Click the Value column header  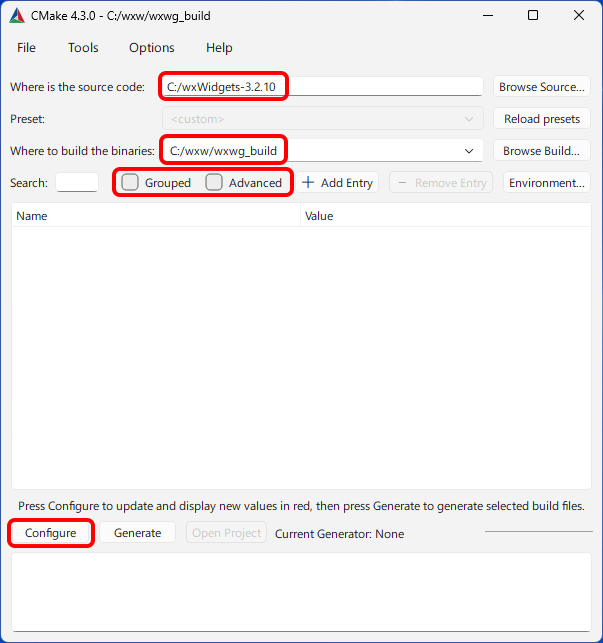(445, 216)
